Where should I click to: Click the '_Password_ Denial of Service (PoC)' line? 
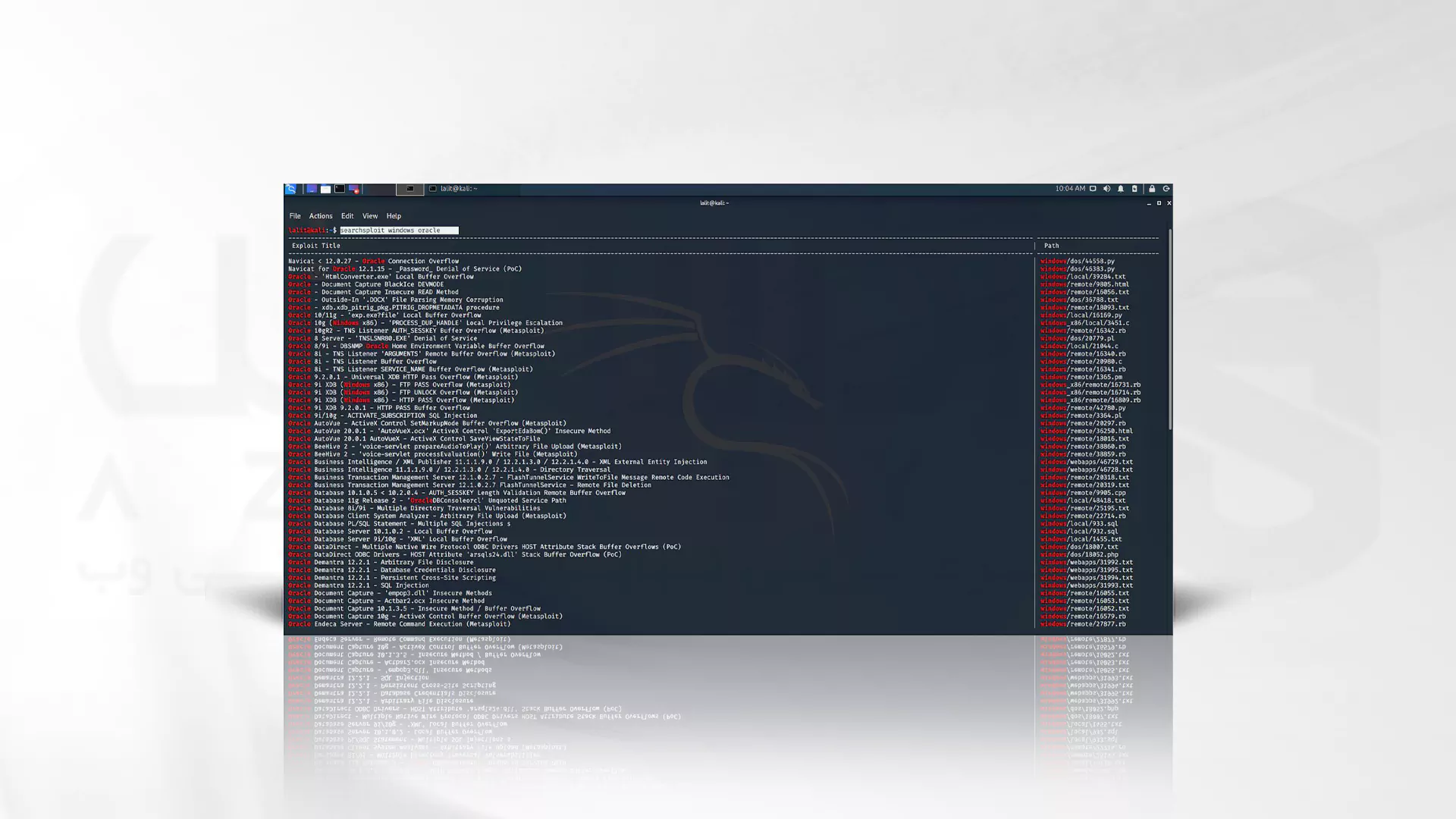405,268
